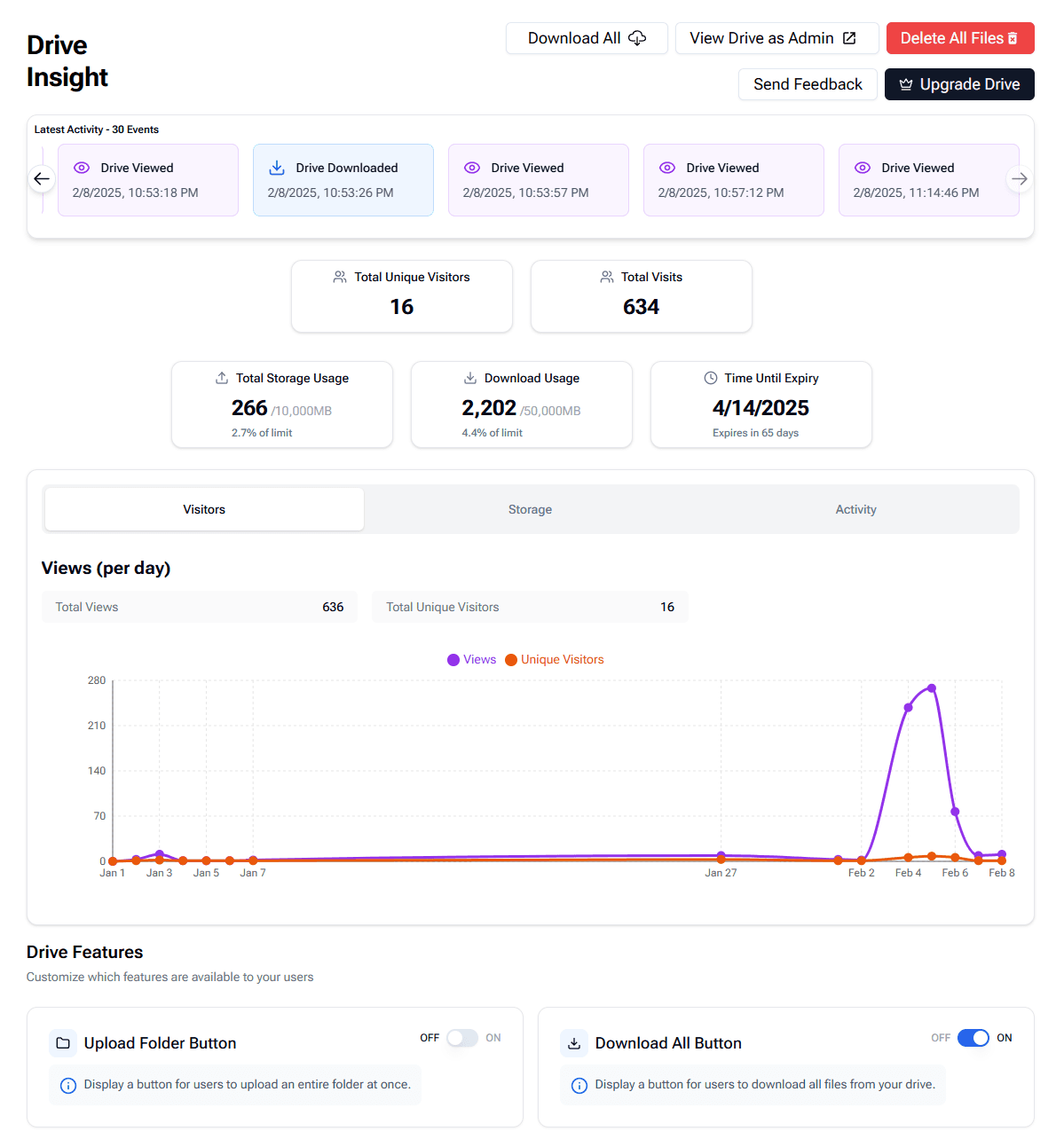This screenshot has height=1139, width=1064.
Task: Toggle the Unique Visitors legend orange dot
Action: [x=511, y=660]
